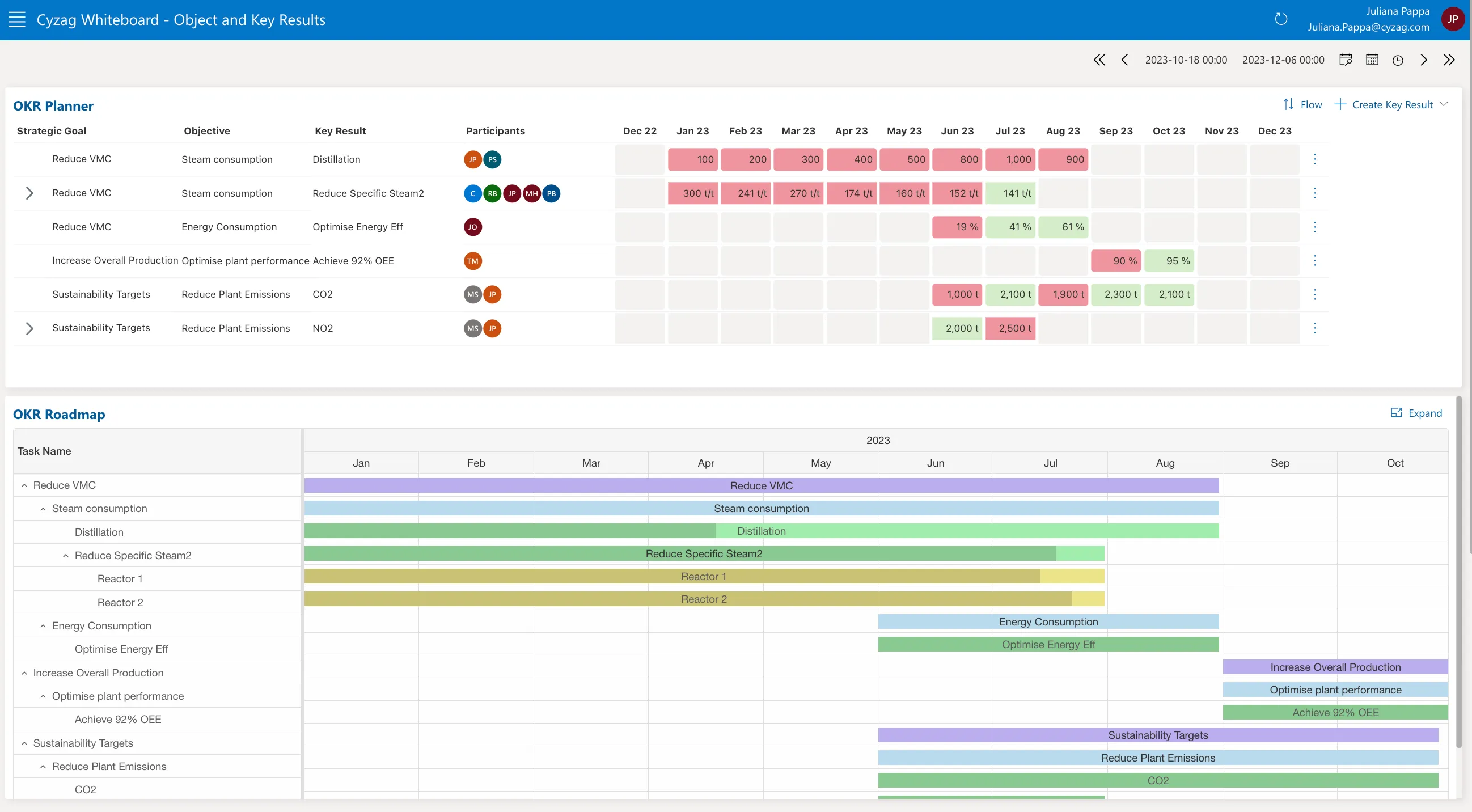Click Create Key Result button
Image resolution: width=1472 pixels, height=812 pixels.
tap(1384, 104)
